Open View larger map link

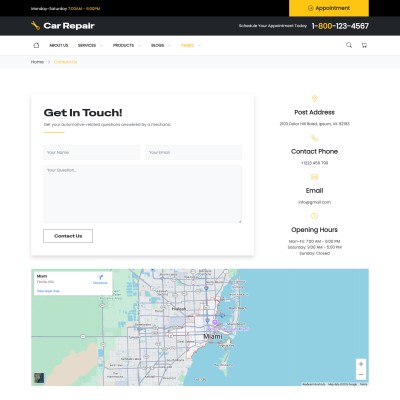click(48, 291)
